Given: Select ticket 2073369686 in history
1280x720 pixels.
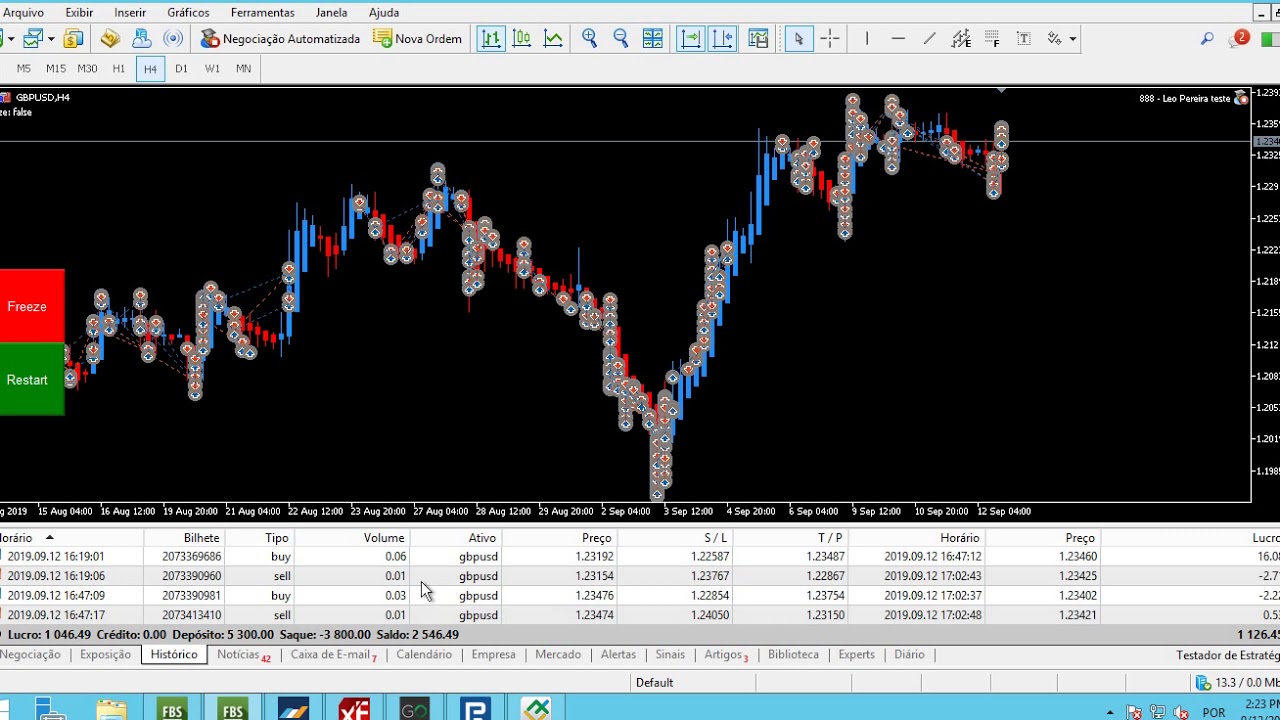Looking at the screenshot, I should pos(640,557).
